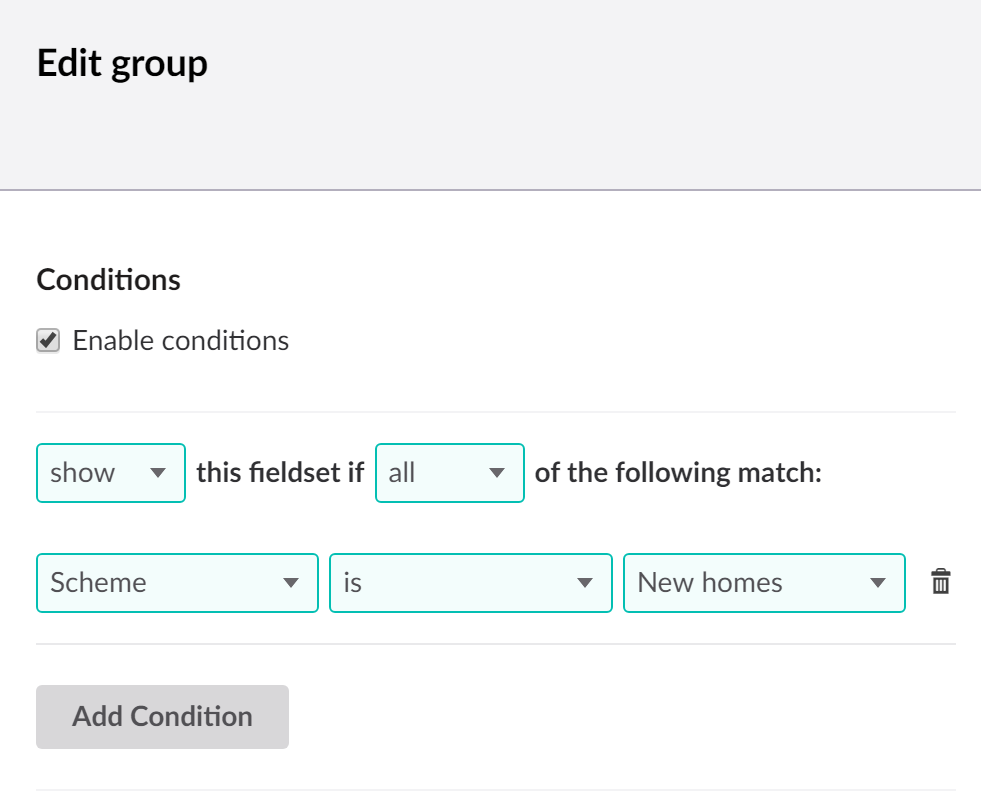This screenshot has height=807, width=981.
Task: Open the "is" comparison operator selector
Action: pos(470,583)
